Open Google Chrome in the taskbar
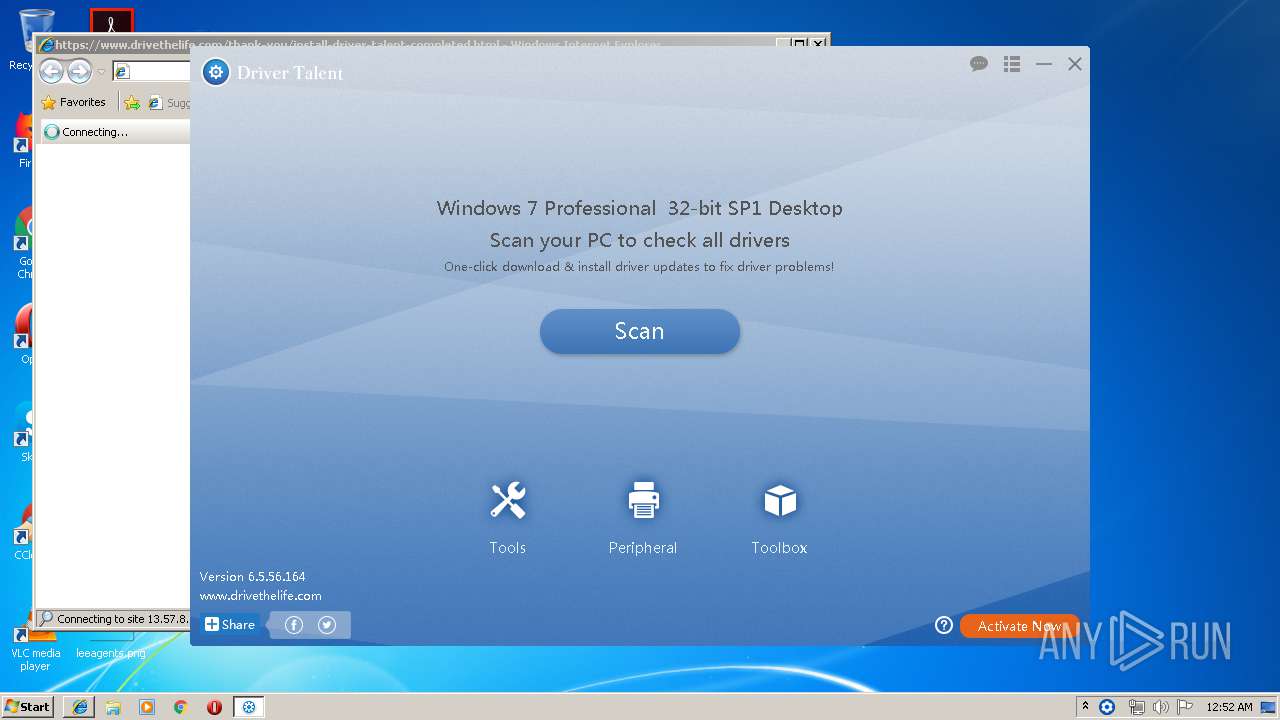 [x=181, y=707]
